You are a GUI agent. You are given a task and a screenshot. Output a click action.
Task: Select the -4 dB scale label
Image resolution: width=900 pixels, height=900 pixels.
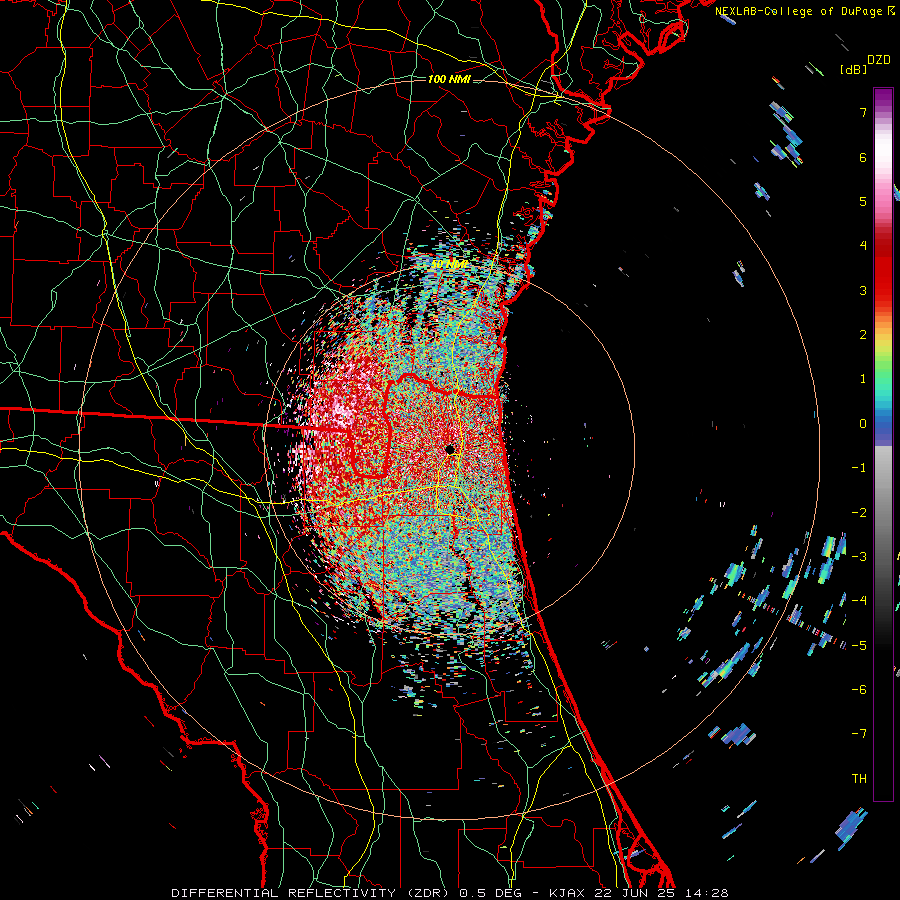point(859,601)
